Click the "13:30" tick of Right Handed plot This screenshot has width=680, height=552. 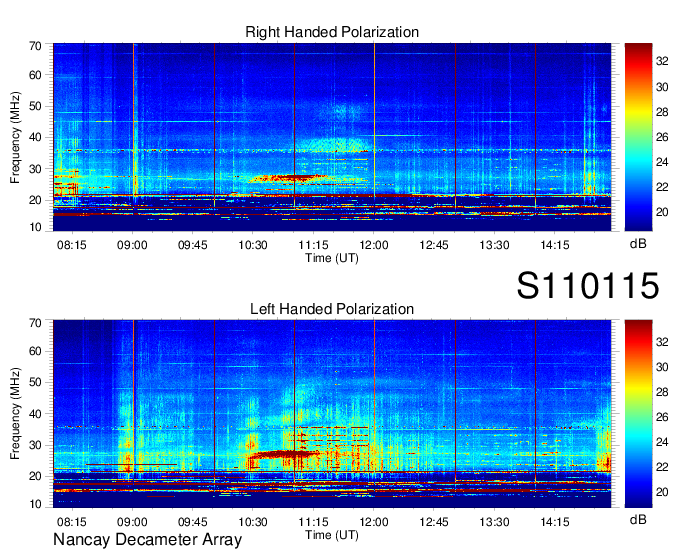pos(494,245)
